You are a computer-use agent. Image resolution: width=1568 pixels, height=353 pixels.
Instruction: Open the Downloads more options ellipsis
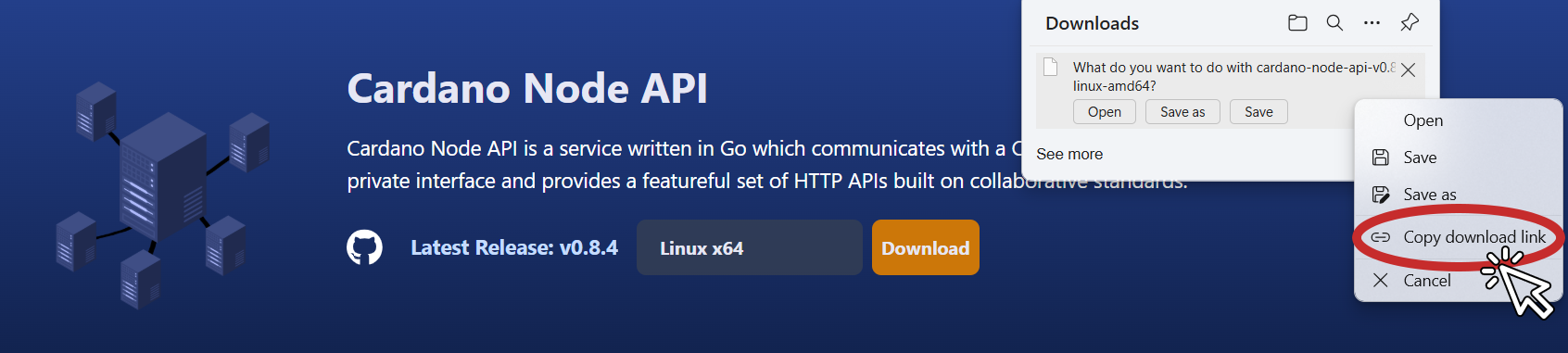[x=1372, y=23]
